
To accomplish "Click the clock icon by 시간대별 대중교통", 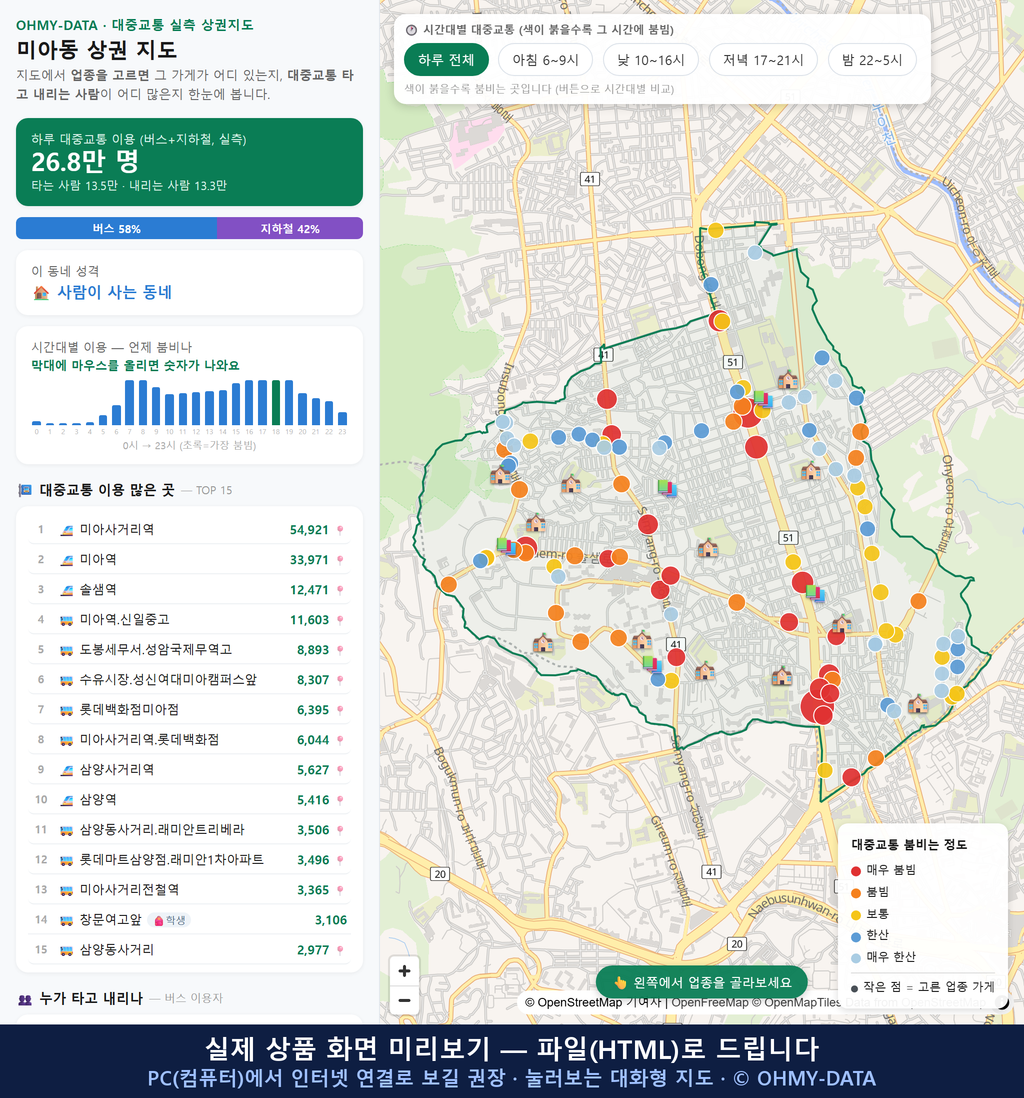I will point(412,30).
